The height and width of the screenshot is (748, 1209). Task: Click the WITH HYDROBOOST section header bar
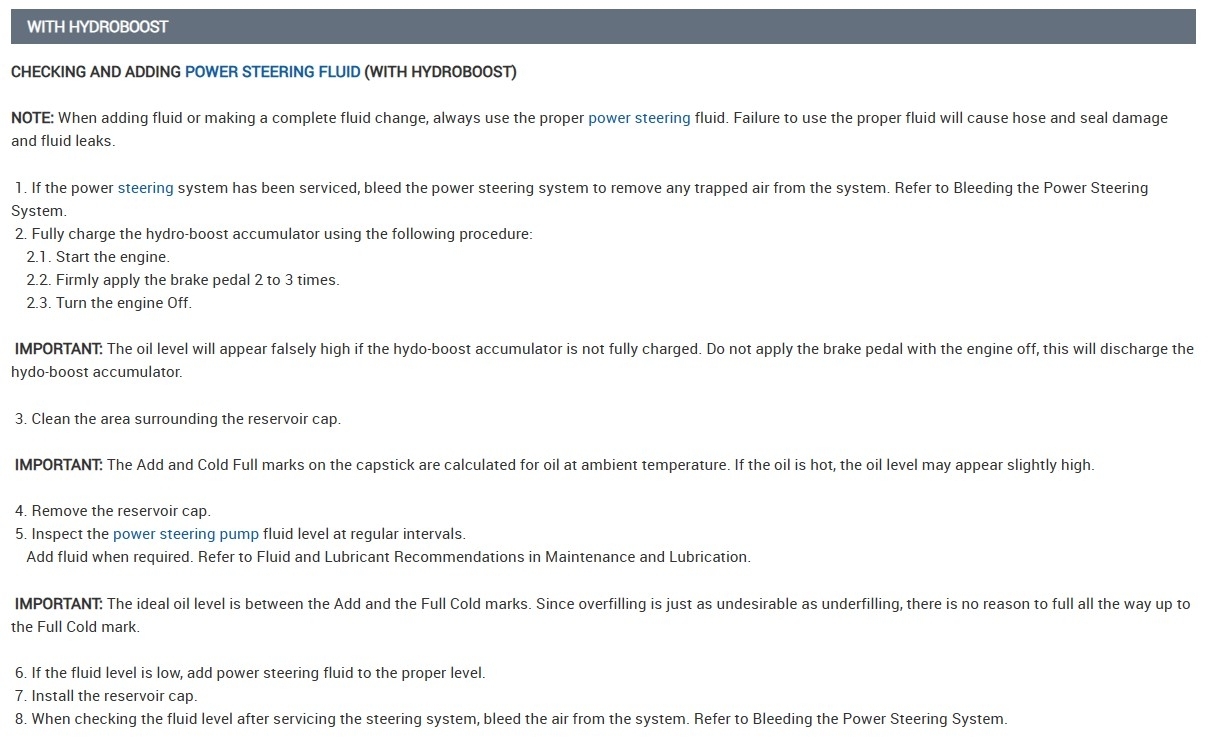click(x=603, y=27)
